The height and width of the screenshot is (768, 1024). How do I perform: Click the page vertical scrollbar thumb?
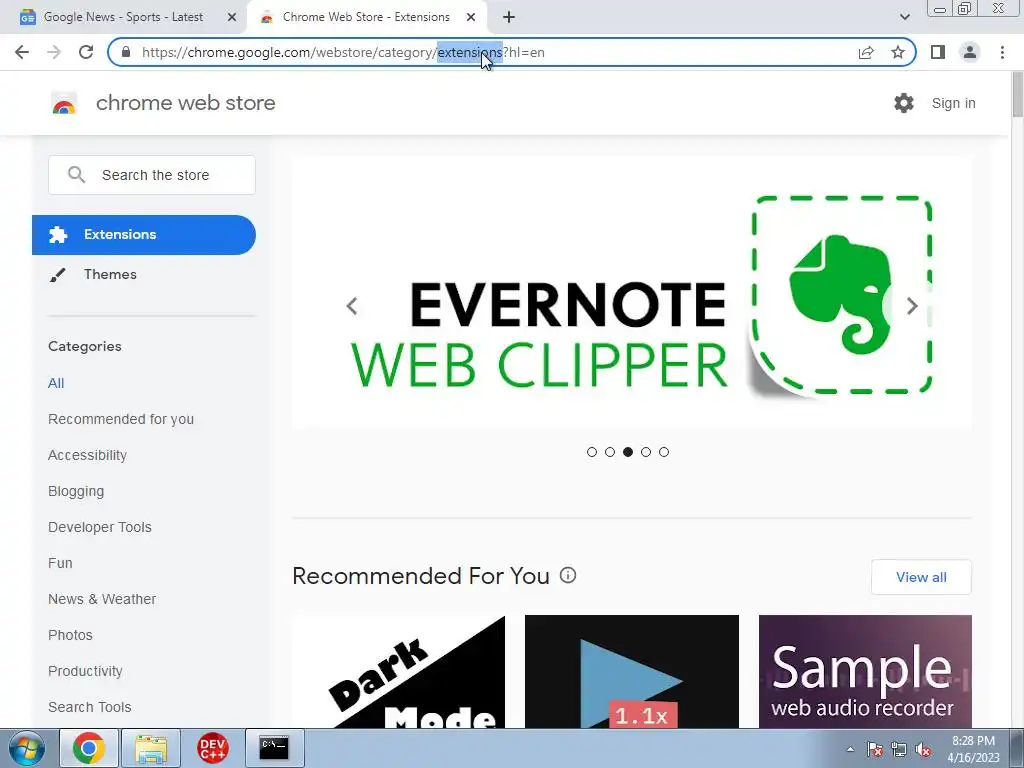pos(1017,96)
